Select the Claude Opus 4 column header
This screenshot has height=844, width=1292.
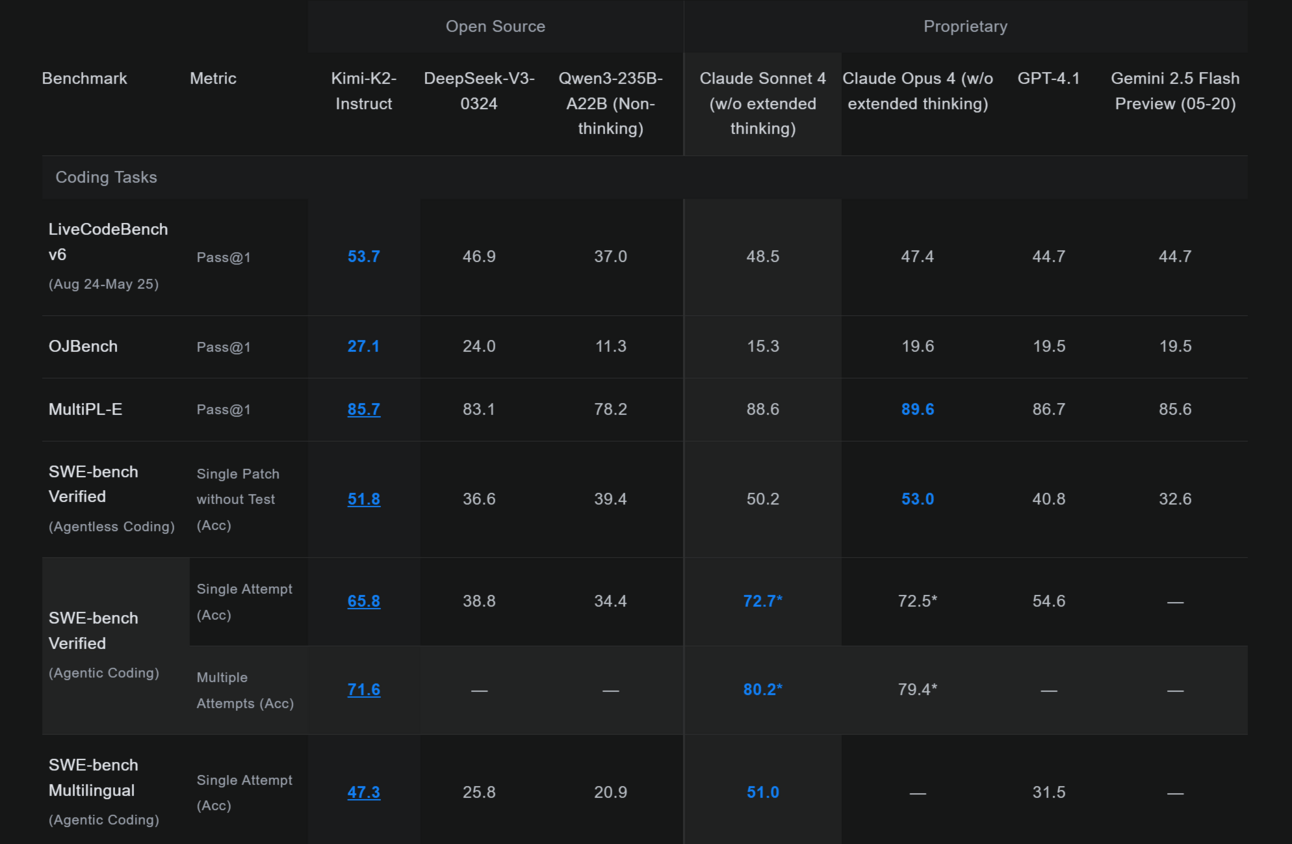[918, 91]
